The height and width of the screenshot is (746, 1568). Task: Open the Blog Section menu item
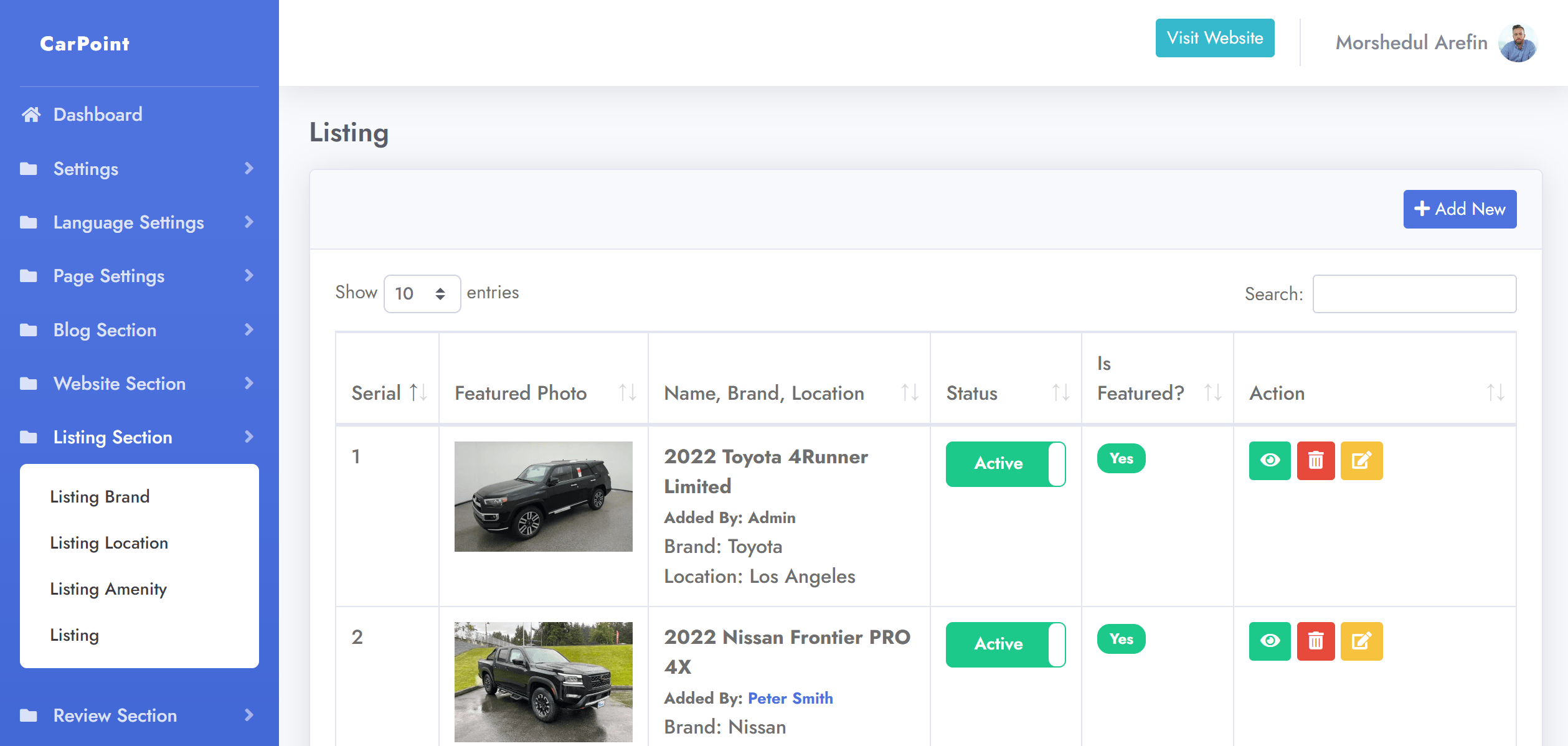pyautogui.click(x=105, y=329)
